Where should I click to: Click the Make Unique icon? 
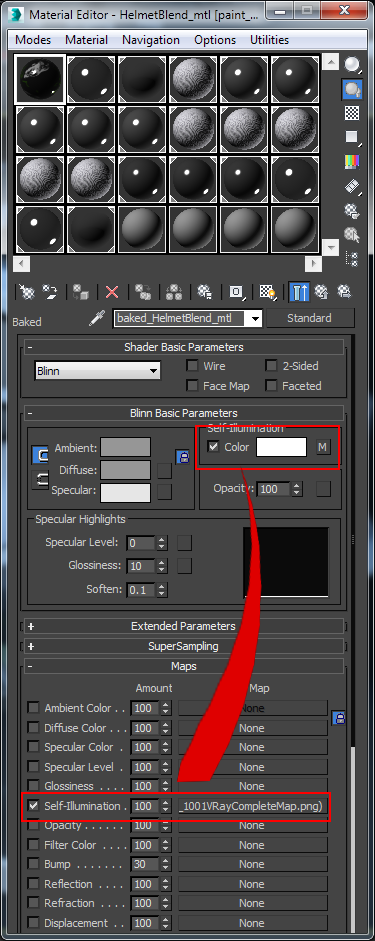[x=175, y=292]
